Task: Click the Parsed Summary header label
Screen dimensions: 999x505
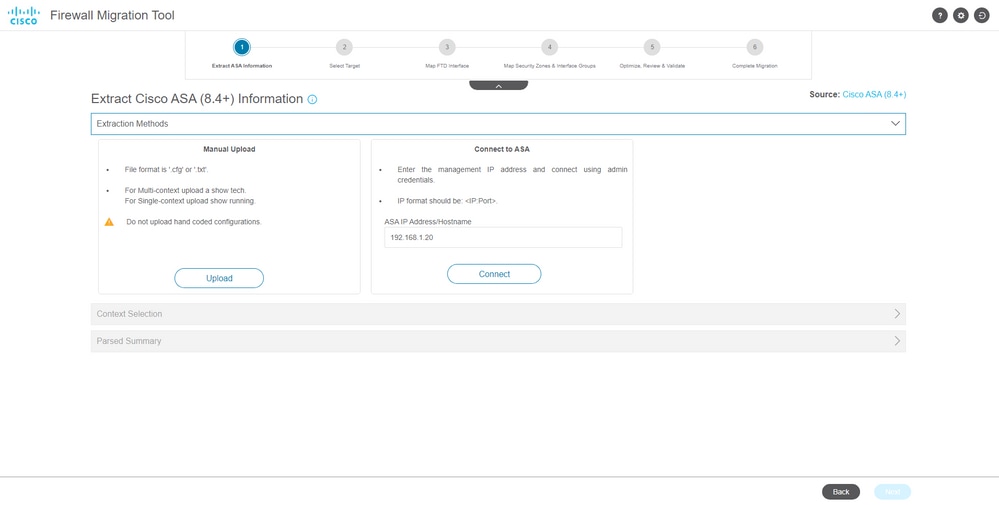Action: click(129, 341)
